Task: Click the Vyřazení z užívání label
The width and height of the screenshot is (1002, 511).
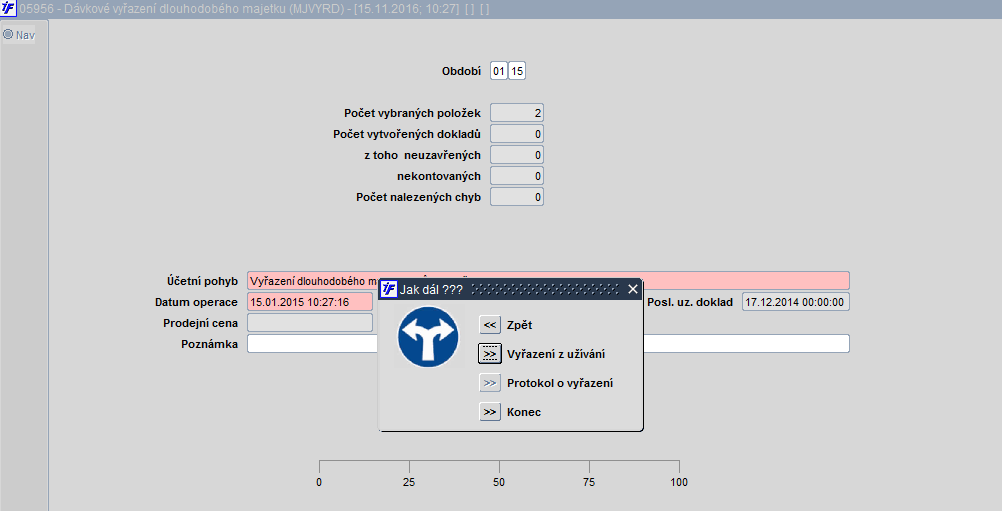Action: tap(556, 354)
